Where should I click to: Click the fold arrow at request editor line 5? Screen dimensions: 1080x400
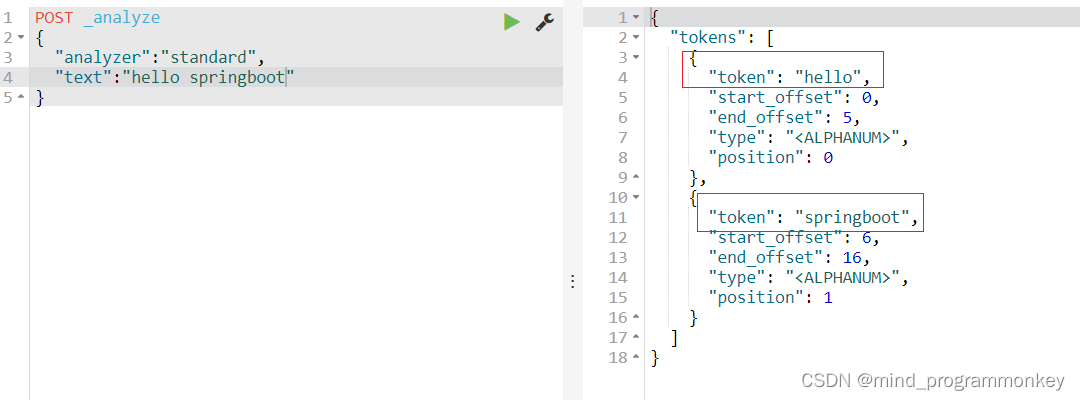21,97
